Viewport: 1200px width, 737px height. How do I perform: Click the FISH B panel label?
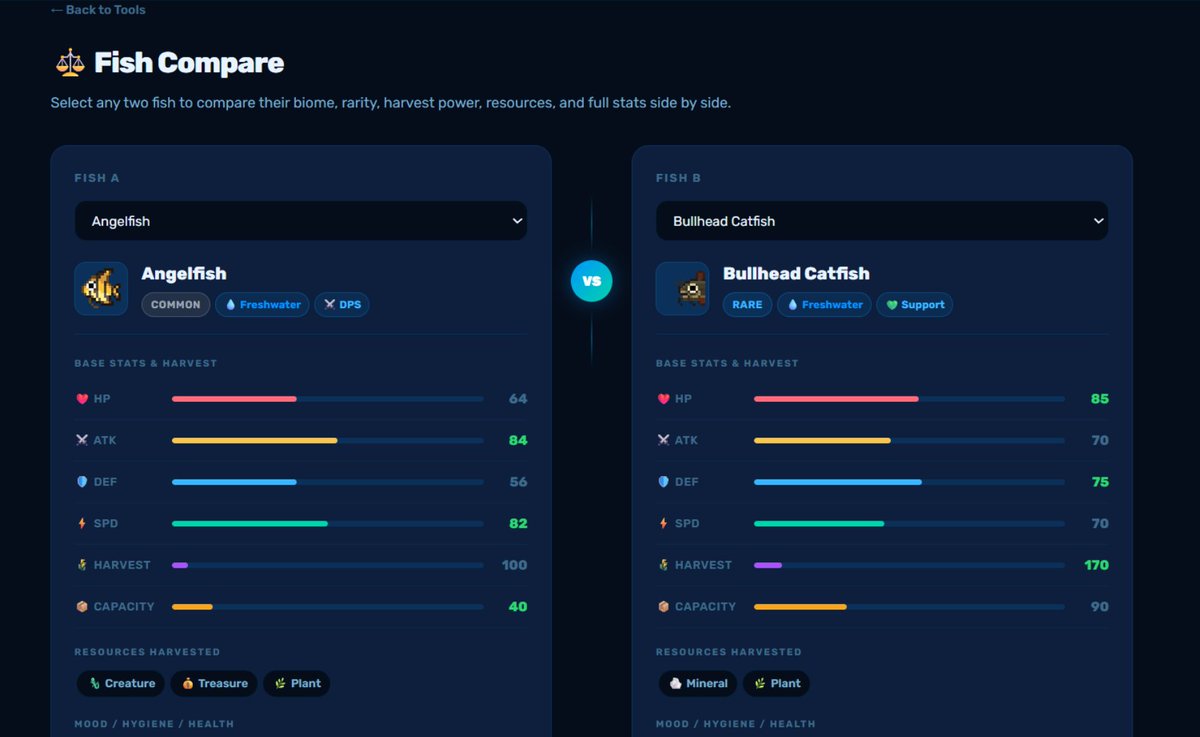click(678, 178)
